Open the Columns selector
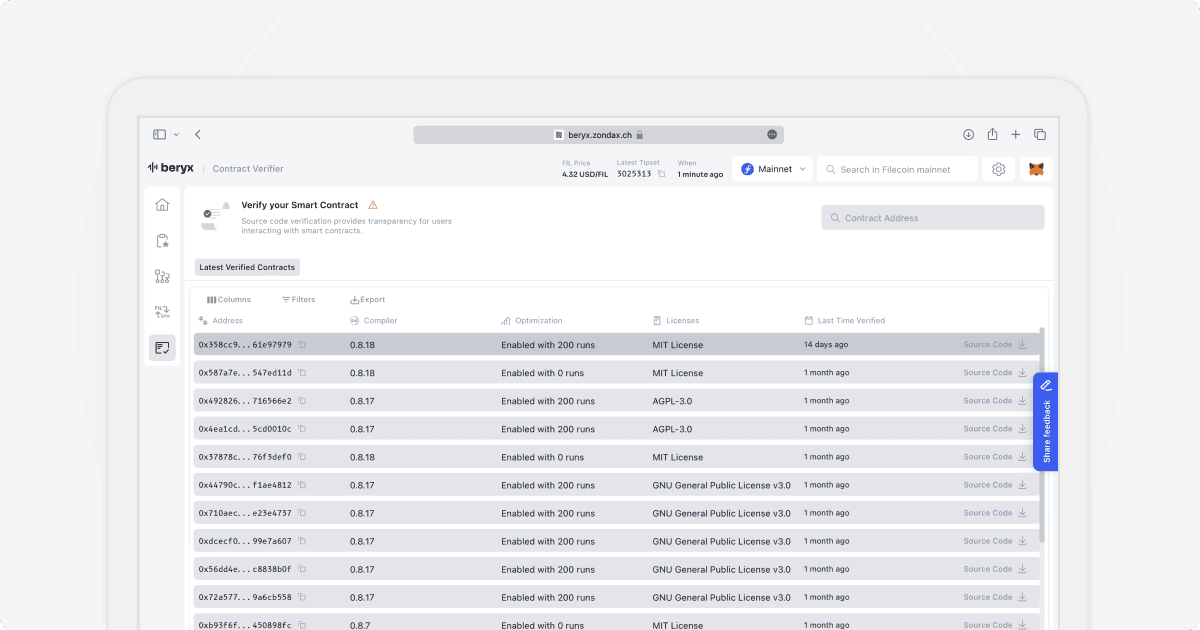Viewport: 1200px width, 630px height. coord(229,299)
